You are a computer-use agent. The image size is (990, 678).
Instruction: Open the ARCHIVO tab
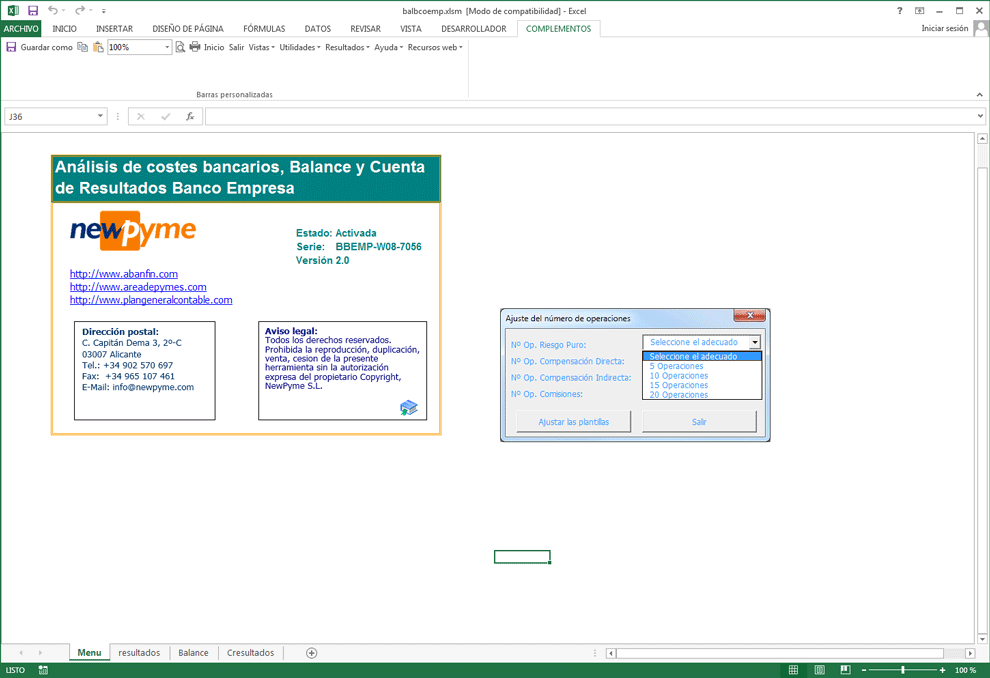(21, 28)
